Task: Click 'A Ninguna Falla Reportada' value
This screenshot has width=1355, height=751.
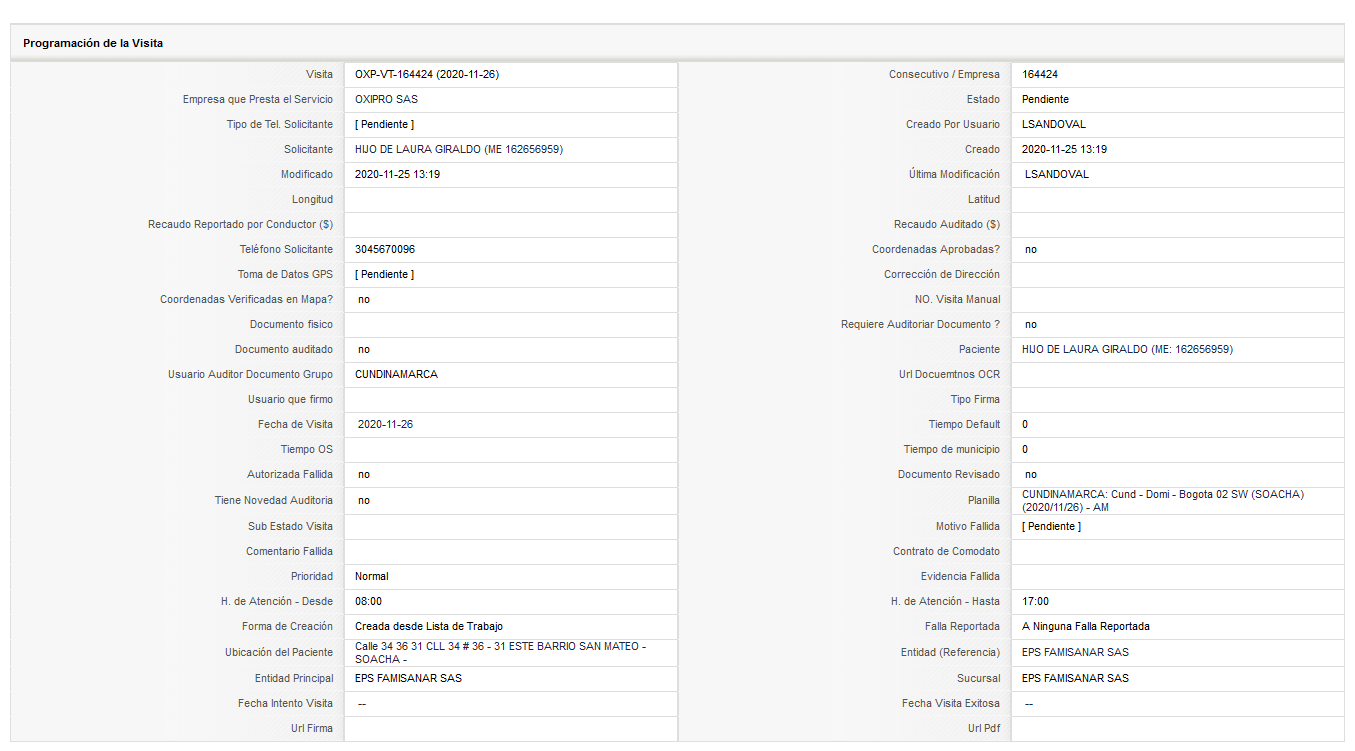Action: tap(1086, 627)
